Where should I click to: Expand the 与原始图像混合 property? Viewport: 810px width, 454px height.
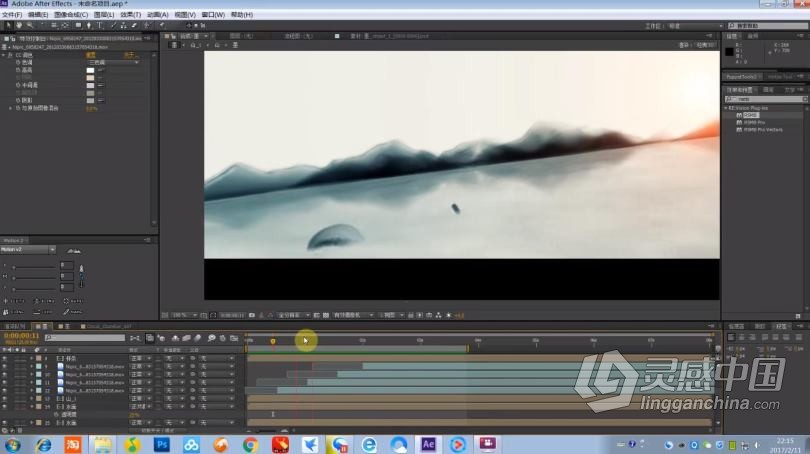tap(10, 108)
